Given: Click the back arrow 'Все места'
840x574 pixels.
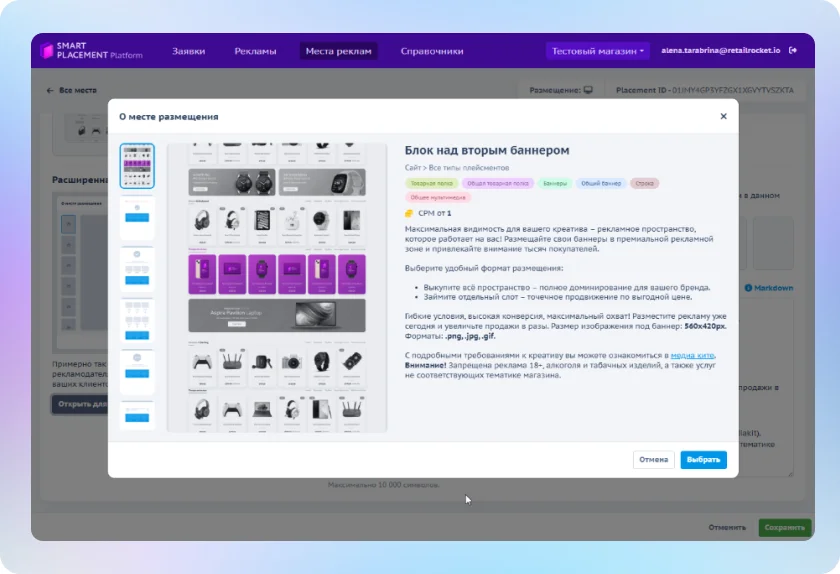Looking at the screenshot, I should pos(51,90).
